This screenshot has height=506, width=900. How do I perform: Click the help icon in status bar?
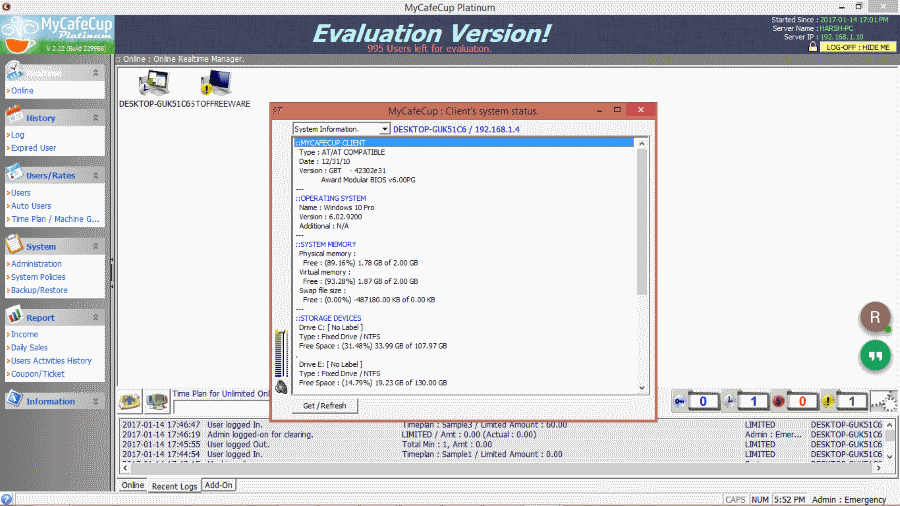click(6, 500)
